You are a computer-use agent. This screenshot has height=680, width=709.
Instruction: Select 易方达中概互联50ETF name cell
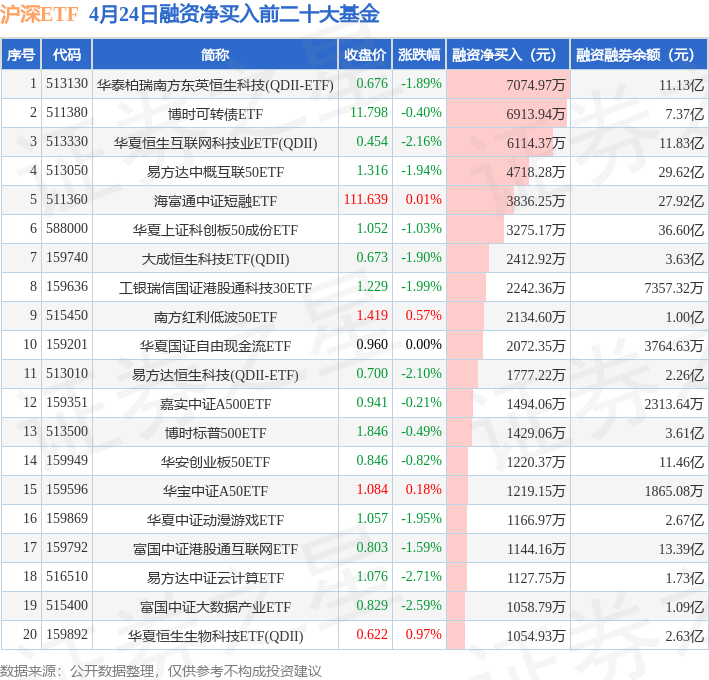pos(215,172)
